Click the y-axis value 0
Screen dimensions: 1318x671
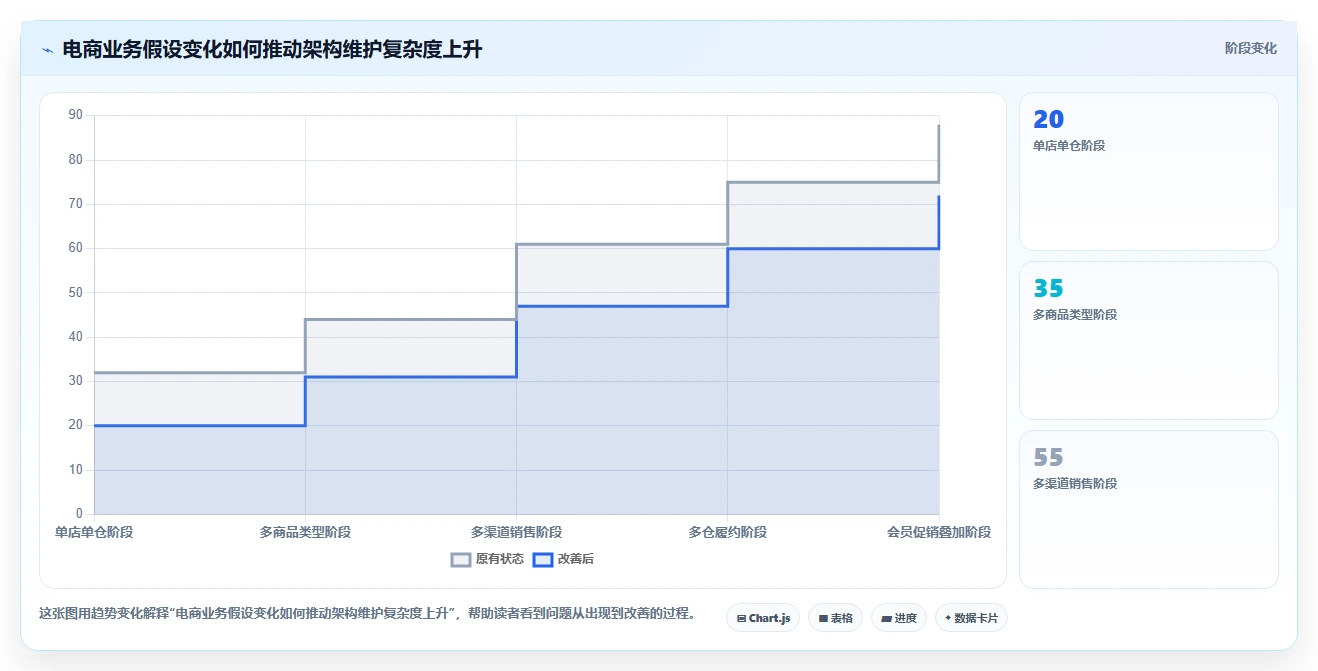tap(79, 514)
